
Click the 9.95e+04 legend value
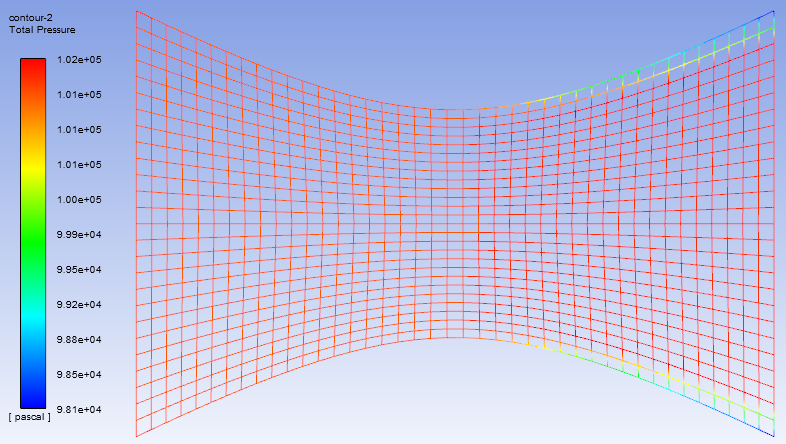point(79,270)
